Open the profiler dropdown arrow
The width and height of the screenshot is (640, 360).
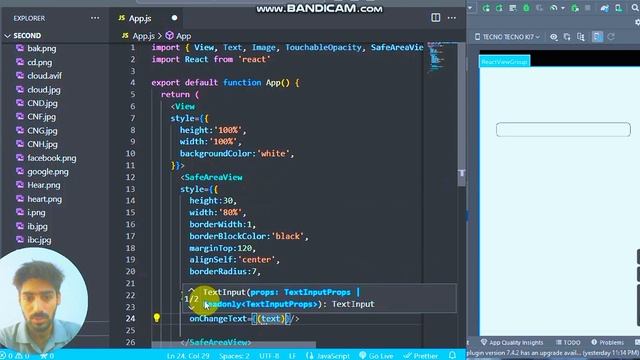pos(563,8)
